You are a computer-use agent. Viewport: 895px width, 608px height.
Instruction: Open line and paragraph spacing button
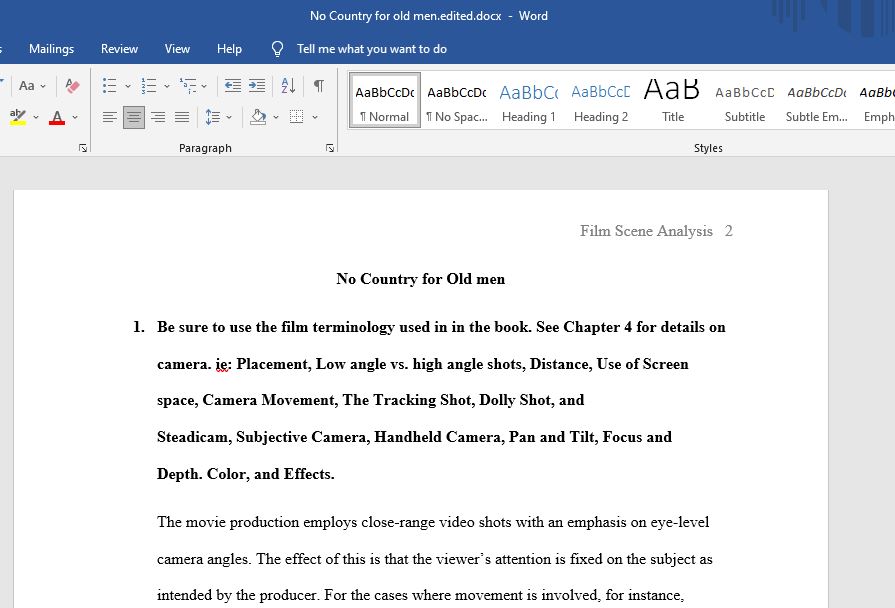point(212,117)
